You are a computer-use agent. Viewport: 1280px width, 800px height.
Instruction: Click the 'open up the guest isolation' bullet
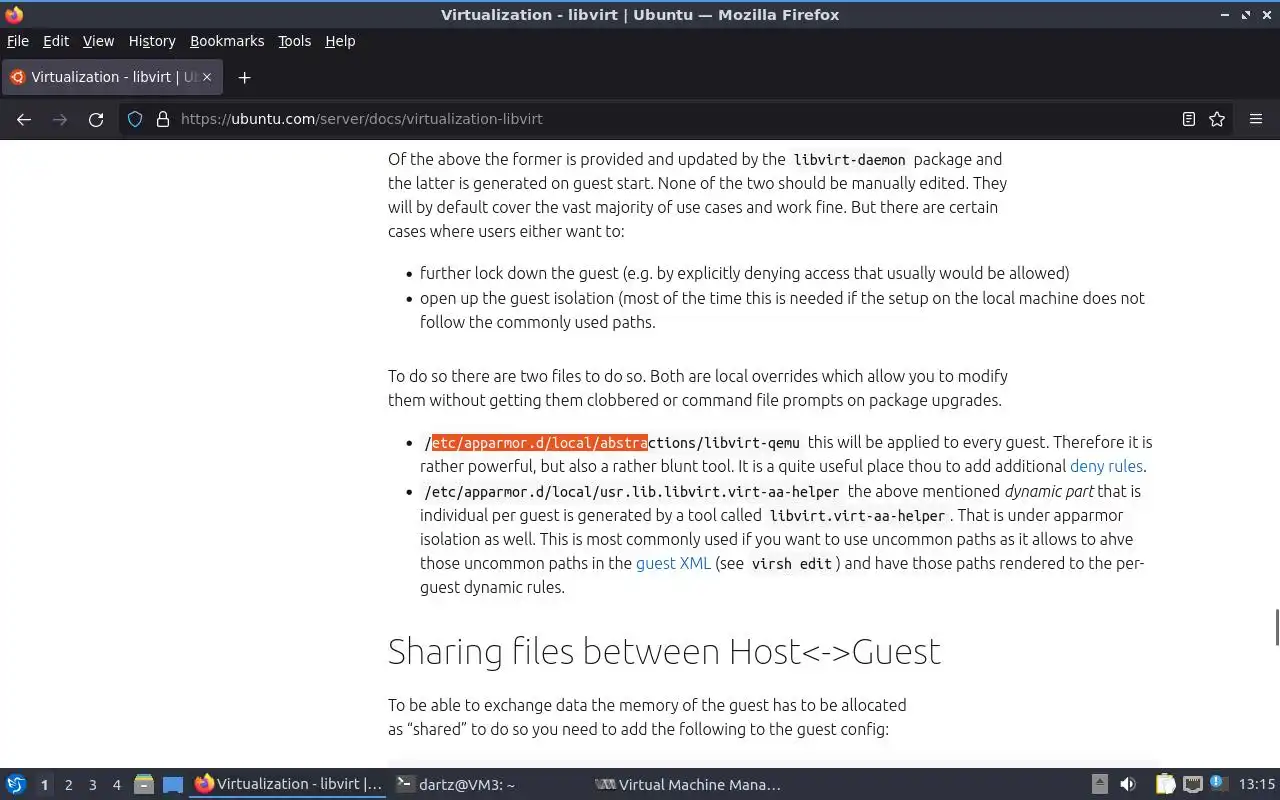point(782,310)
